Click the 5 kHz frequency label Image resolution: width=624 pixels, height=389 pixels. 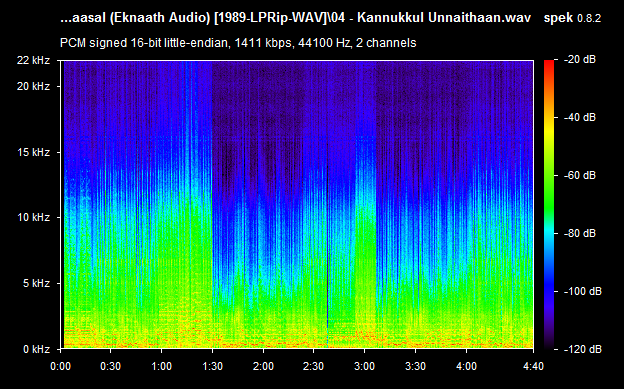(36, 283)
